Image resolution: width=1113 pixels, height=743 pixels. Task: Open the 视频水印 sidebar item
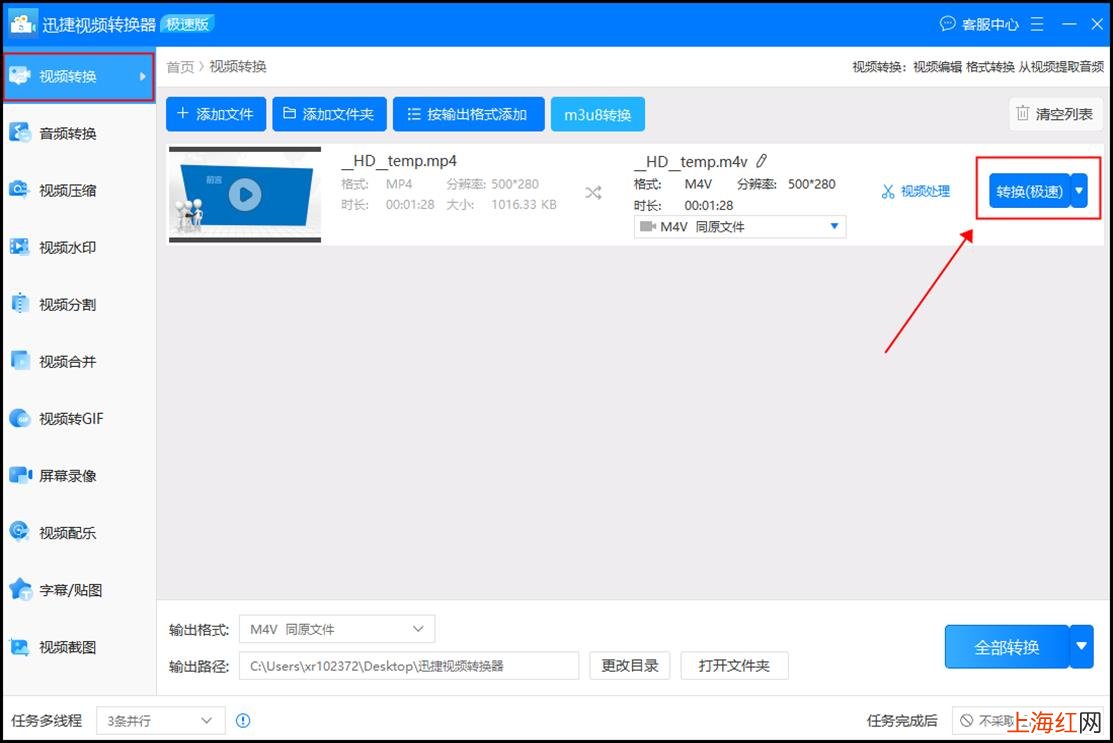79,248
